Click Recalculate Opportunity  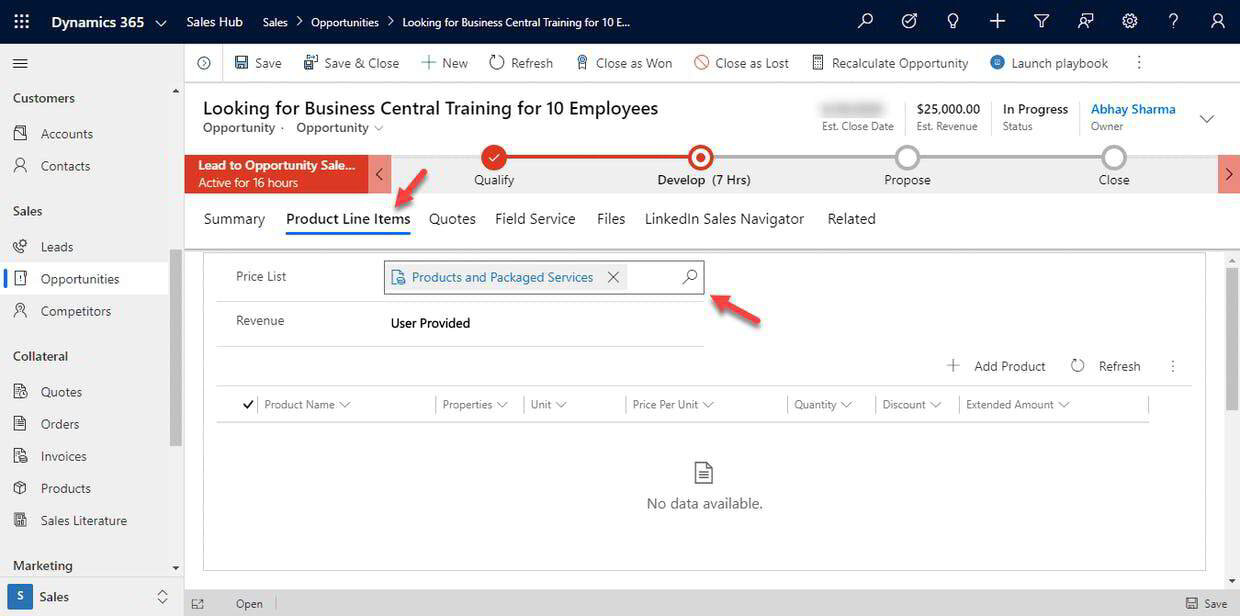point(889,63)
